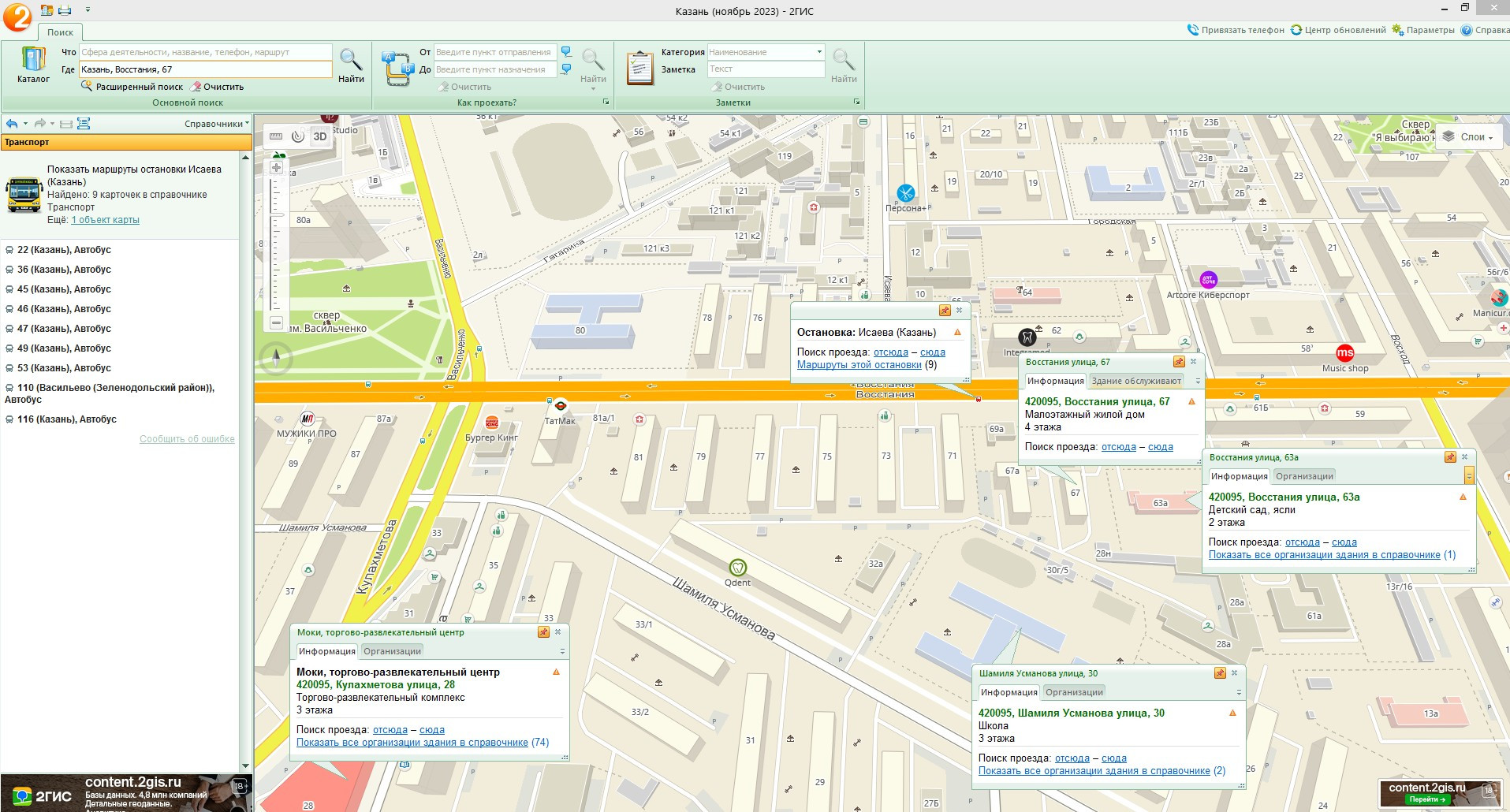Switch to Организации tab in Моки card
Image resolution: width=1510 pixels, height=812 pixels.
click(x=392, y=651)
